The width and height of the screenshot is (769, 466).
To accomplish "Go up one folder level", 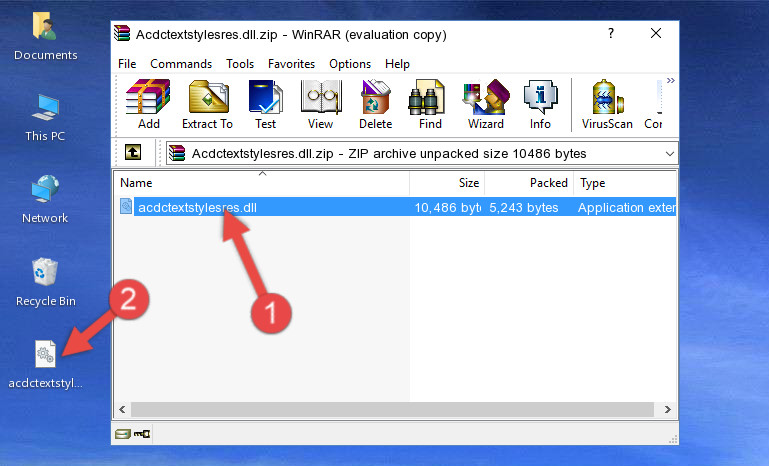I will click(133, 153).
